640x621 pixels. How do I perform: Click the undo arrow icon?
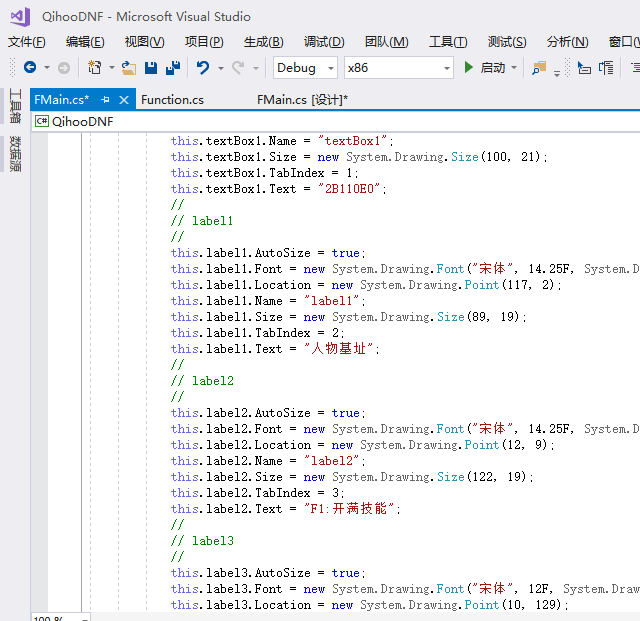(x=203, y=68)
